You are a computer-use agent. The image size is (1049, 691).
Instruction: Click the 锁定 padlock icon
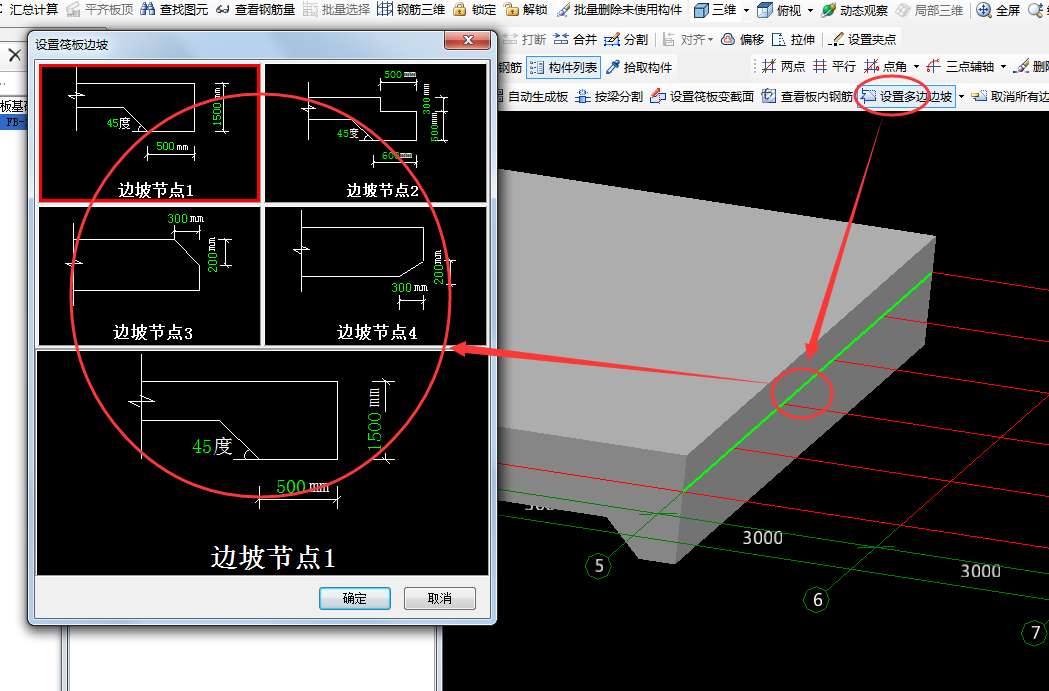[459, 9]
